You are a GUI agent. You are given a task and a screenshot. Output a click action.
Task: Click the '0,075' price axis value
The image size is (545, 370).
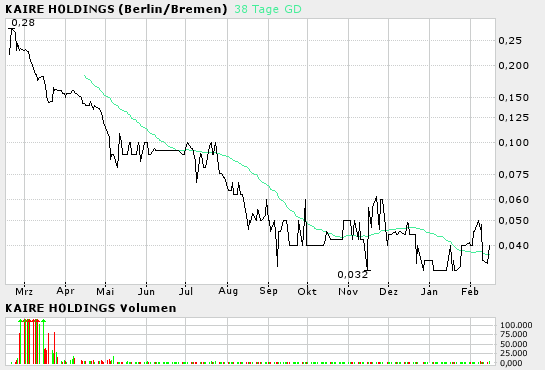[x=513, y=175]
